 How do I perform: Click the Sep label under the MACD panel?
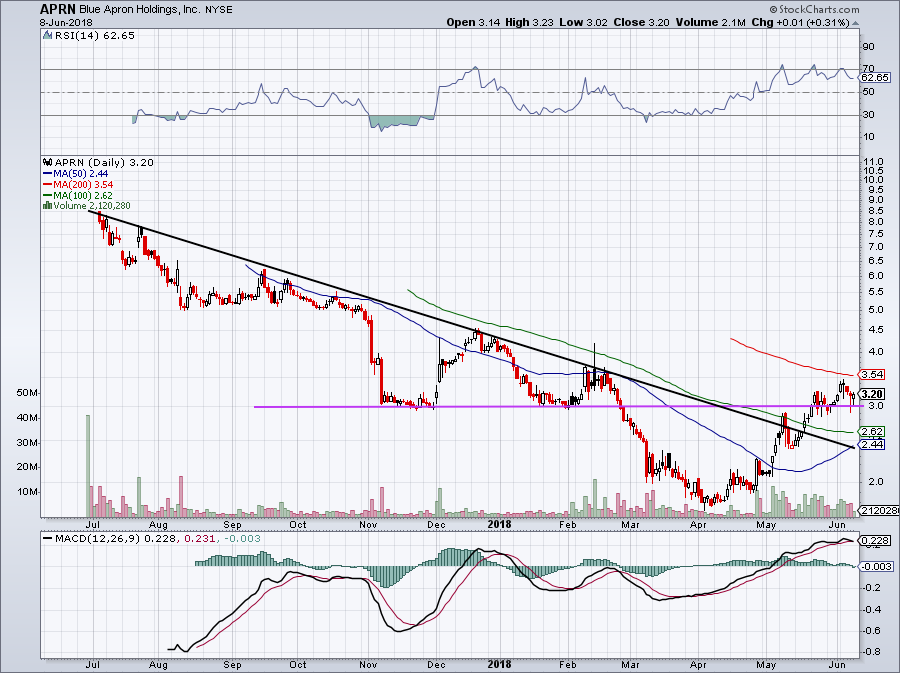coord(232,665)
